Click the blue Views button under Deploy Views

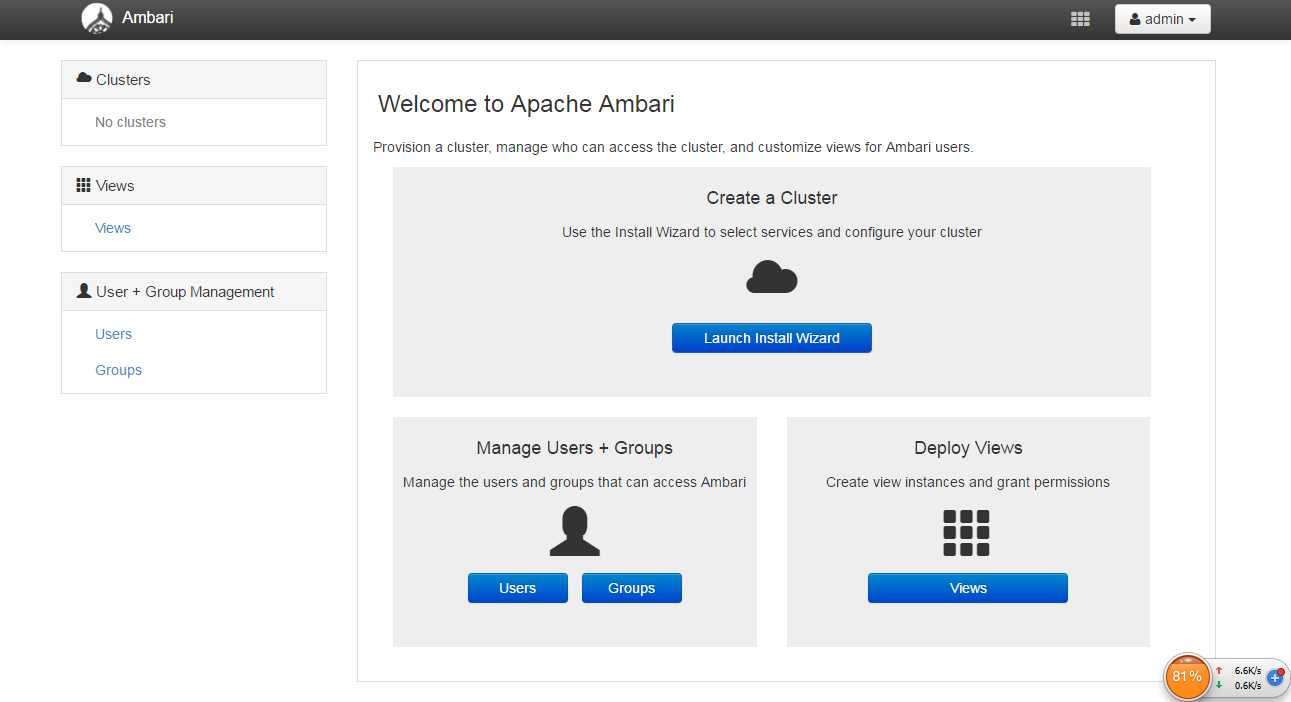[x=968, y=588]
